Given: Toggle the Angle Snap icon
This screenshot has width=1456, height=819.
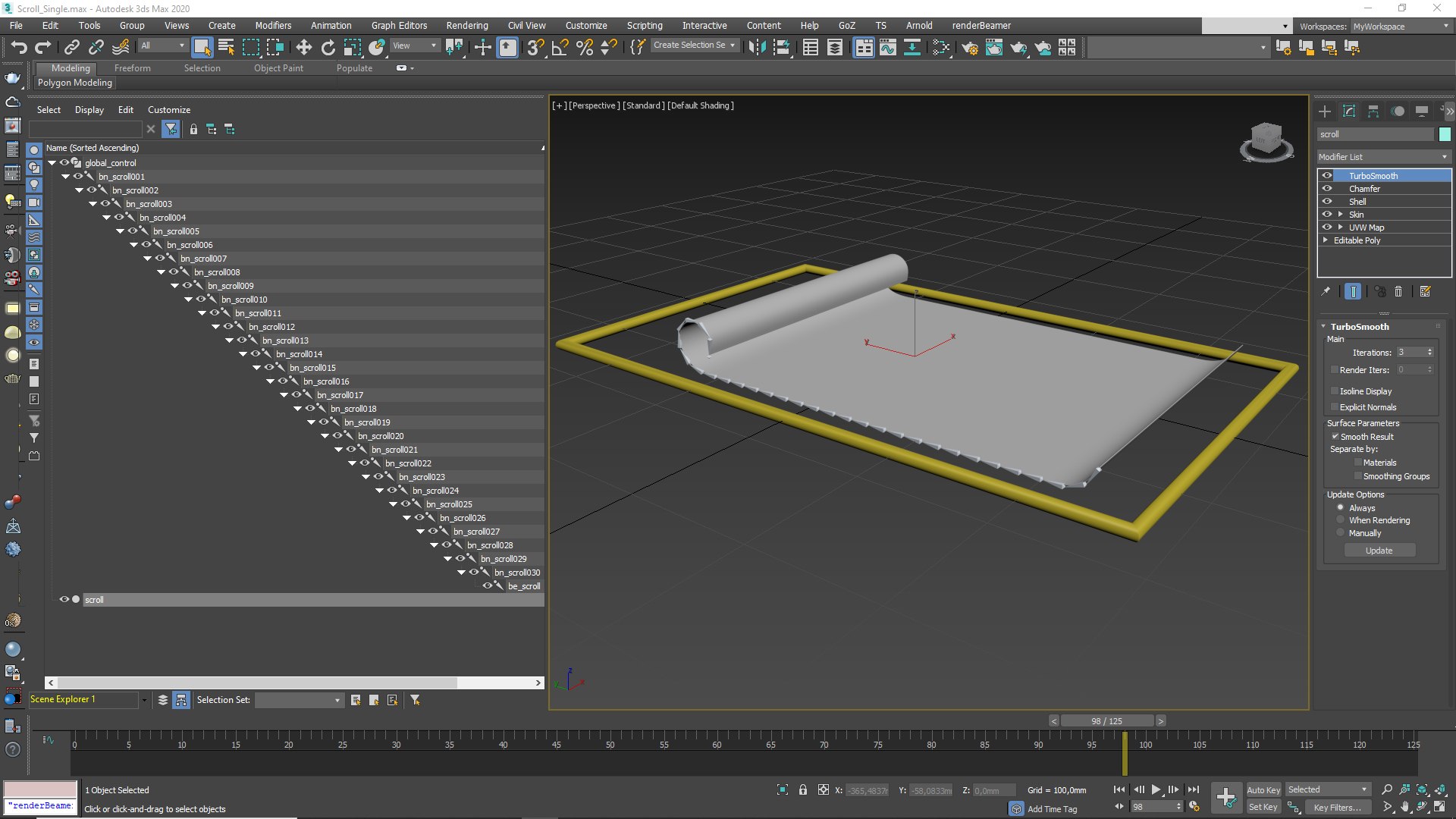Looking at the screenshot, I should [x=560, y=47].
